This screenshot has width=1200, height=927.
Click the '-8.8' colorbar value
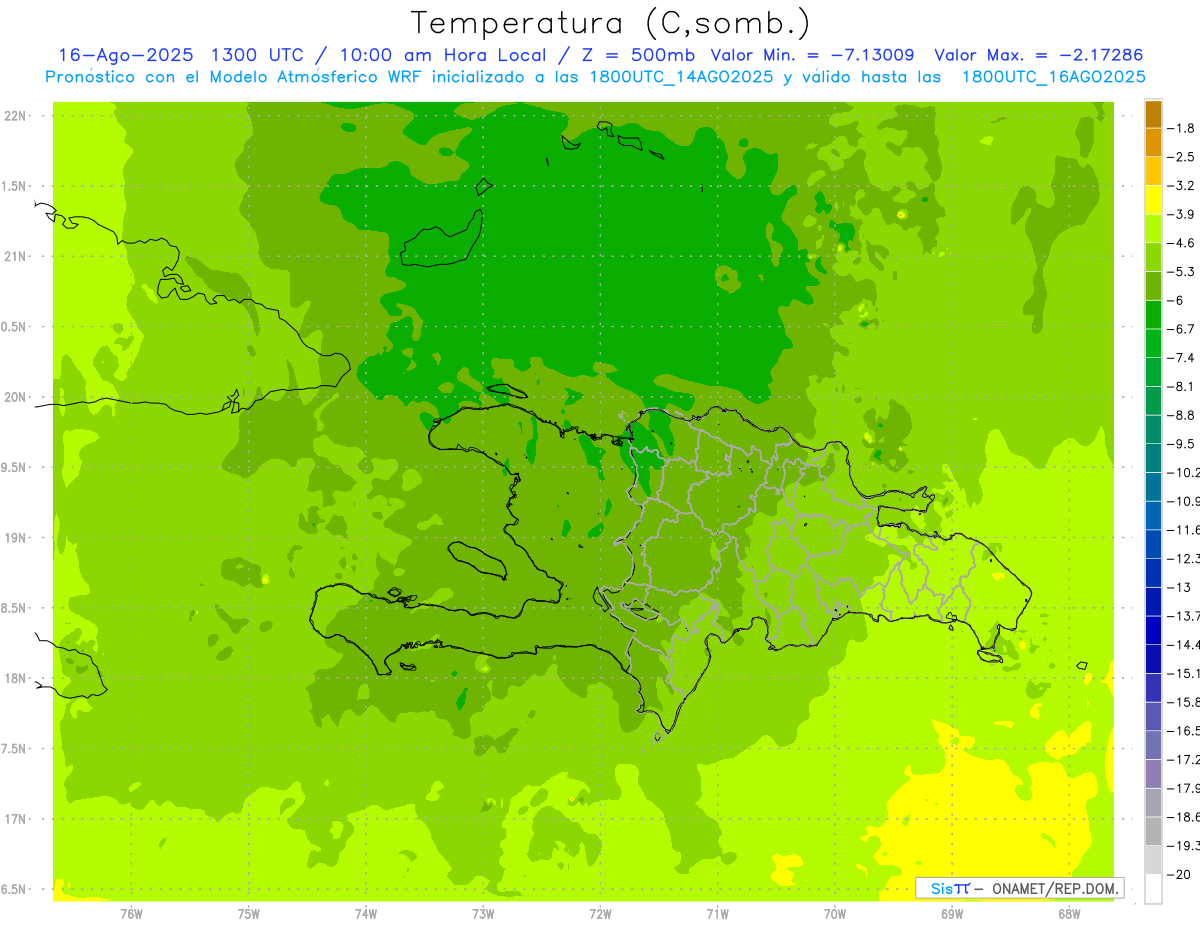pyautogui.click(x=1181, y=415)
